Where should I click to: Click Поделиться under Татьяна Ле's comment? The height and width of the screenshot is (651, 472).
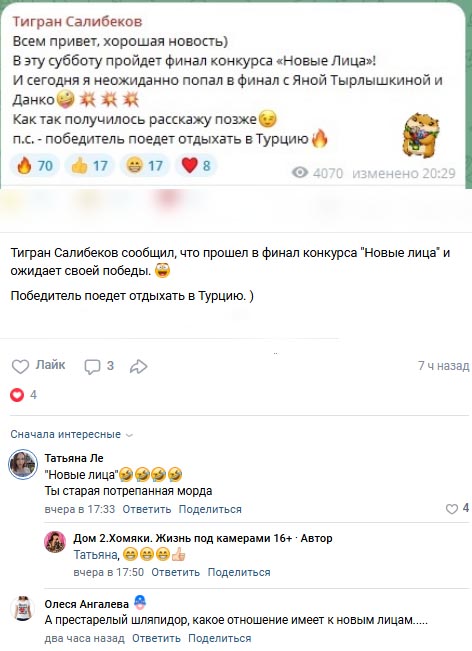[x=210, y=509]
